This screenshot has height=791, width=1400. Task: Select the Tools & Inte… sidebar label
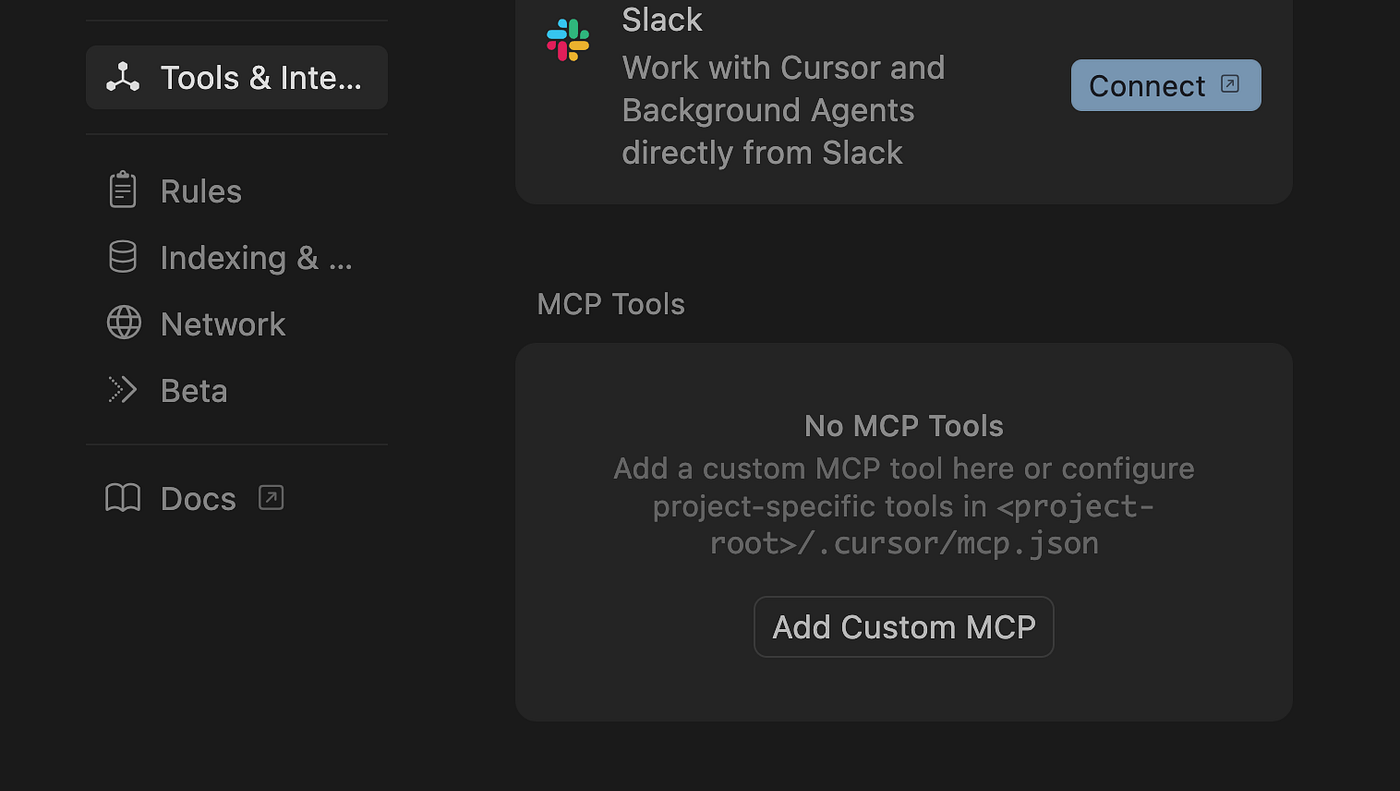tap(260, 78)
